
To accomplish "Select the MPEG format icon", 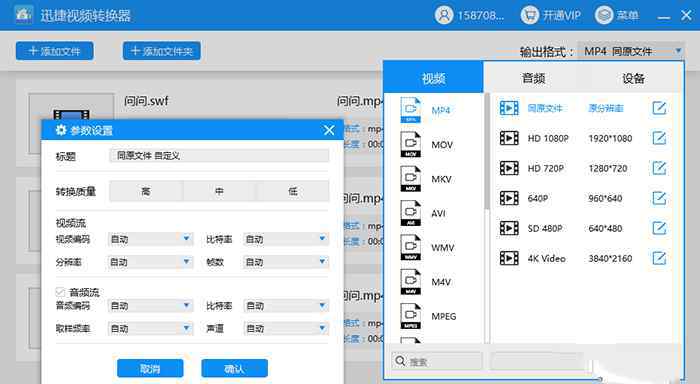I will 411,316.
